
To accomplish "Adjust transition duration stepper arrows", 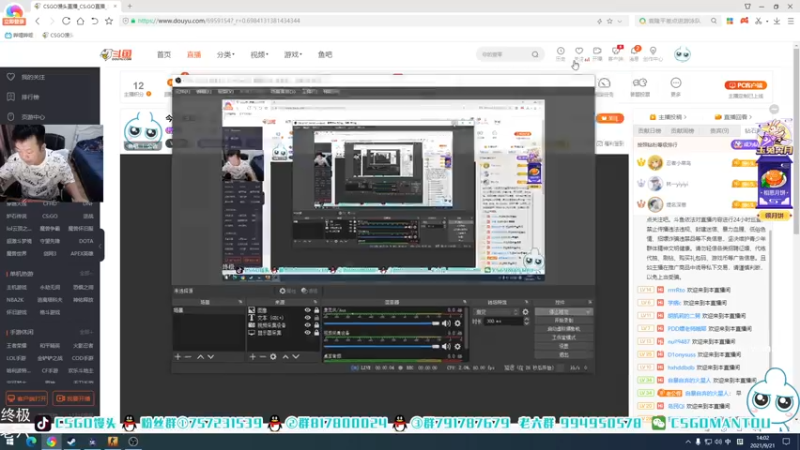I will [526, 321].
